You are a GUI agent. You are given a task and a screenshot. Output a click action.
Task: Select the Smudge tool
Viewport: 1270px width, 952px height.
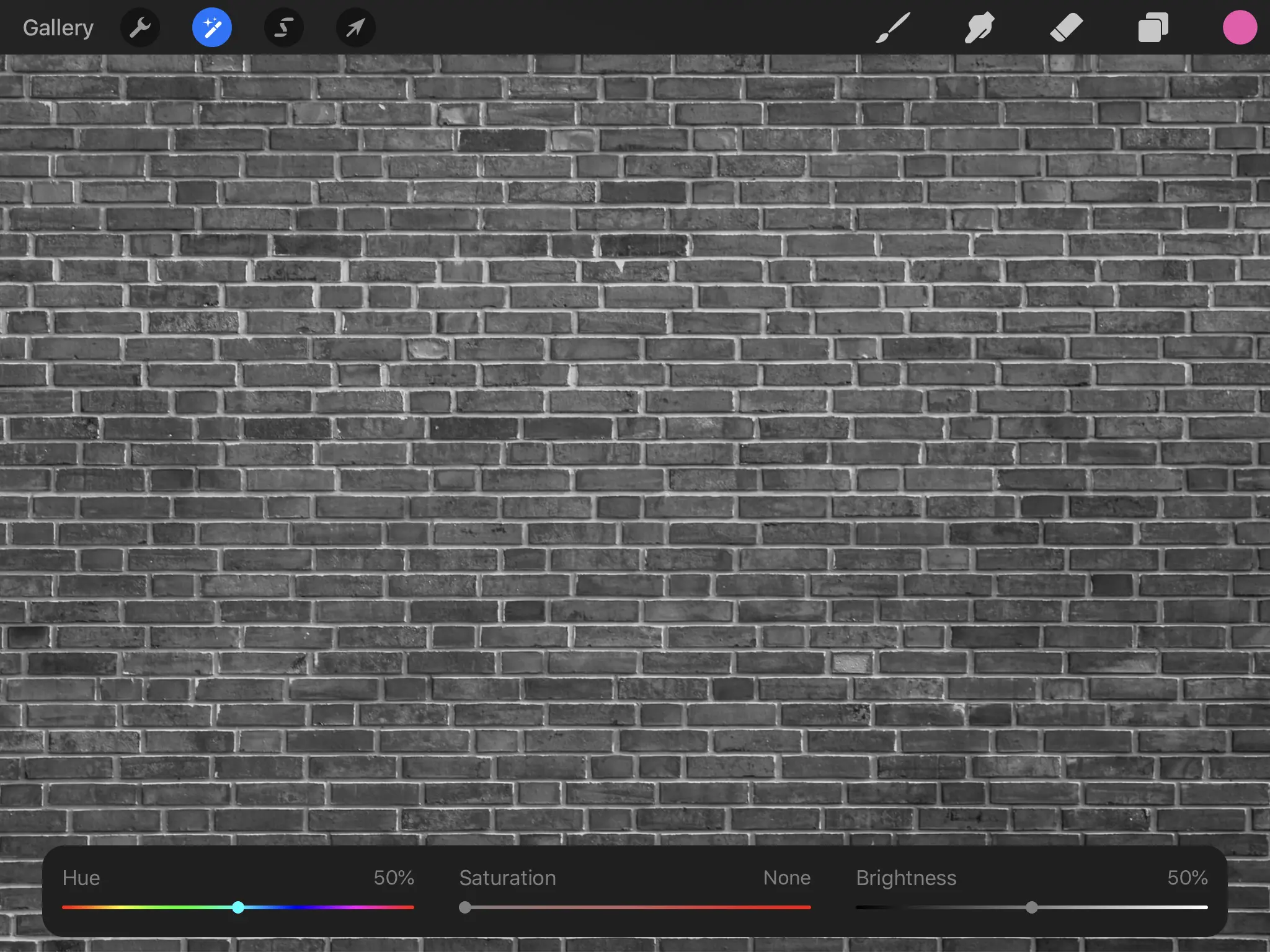[x=980, y=28]
